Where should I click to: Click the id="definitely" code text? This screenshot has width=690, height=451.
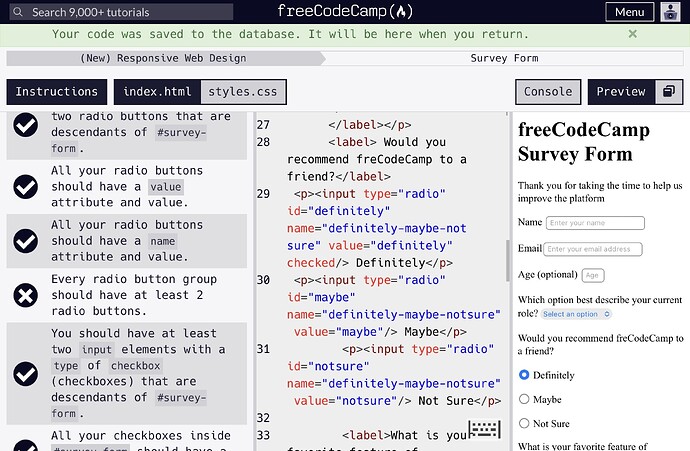point(338,211)
